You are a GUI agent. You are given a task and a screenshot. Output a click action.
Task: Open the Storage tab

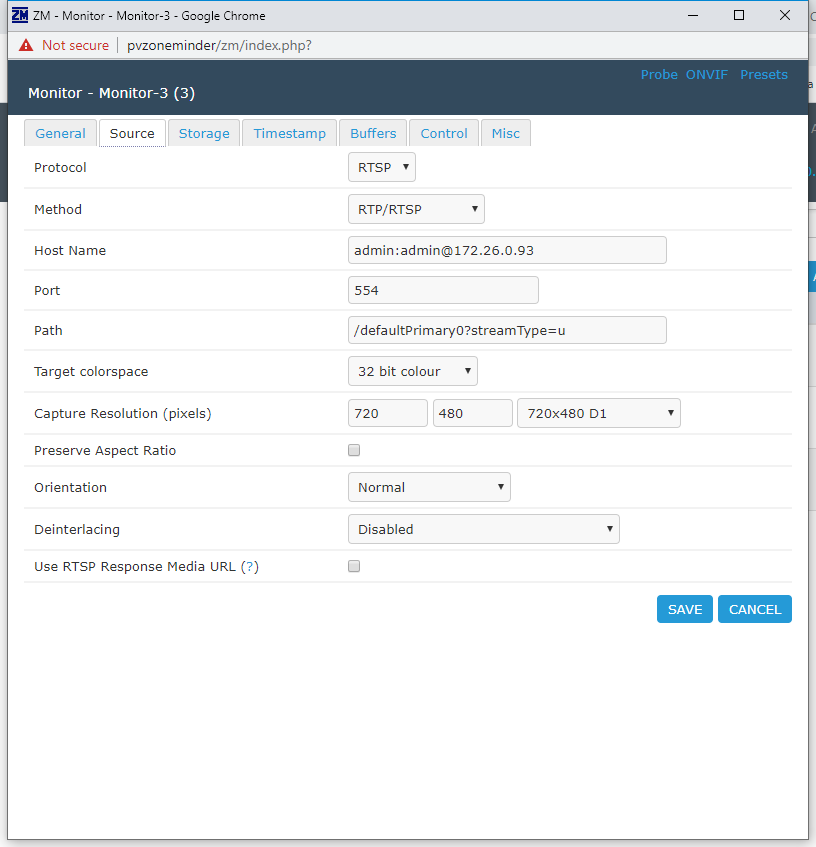click(x=204, y=133)
